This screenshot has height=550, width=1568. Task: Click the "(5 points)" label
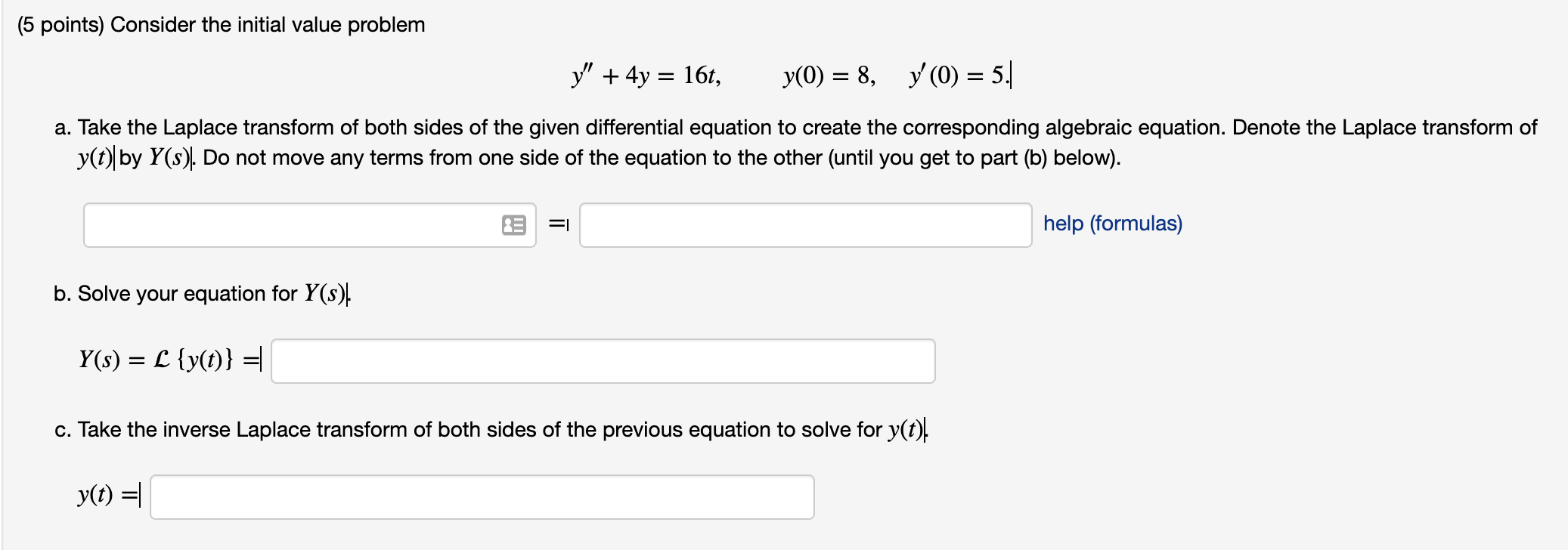(x=60, y=25)
